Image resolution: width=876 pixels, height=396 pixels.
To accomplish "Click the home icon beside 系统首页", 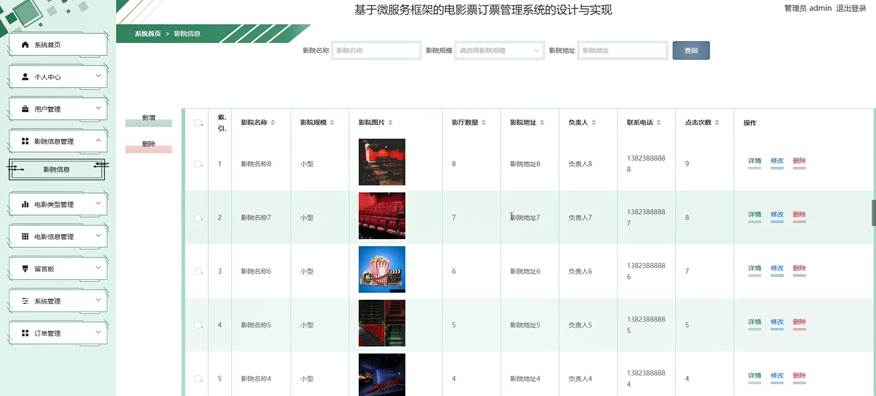I will (25, 45).
